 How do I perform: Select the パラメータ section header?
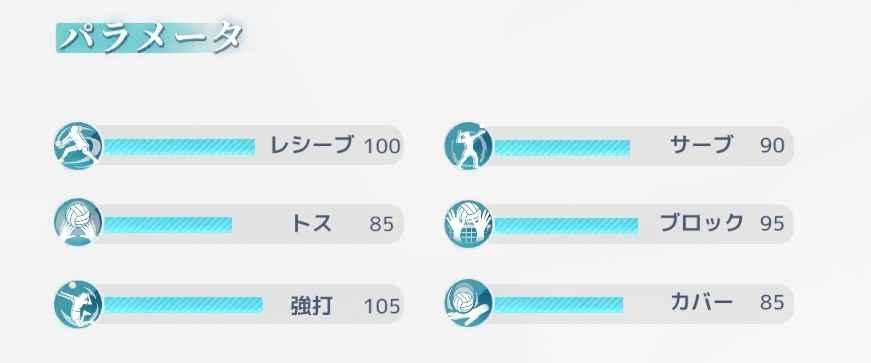151,38
